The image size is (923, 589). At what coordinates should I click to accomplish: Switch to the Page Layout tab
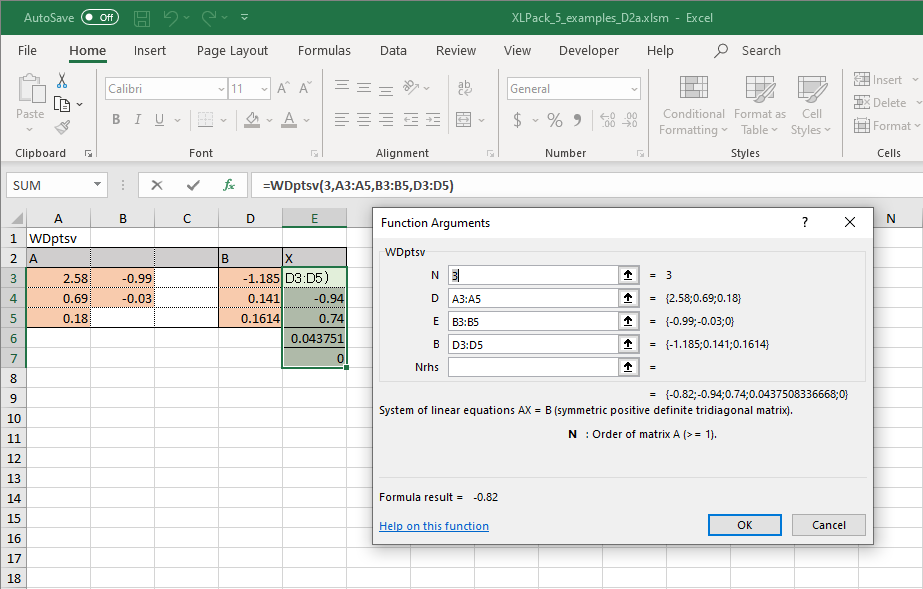coord(232,51)
